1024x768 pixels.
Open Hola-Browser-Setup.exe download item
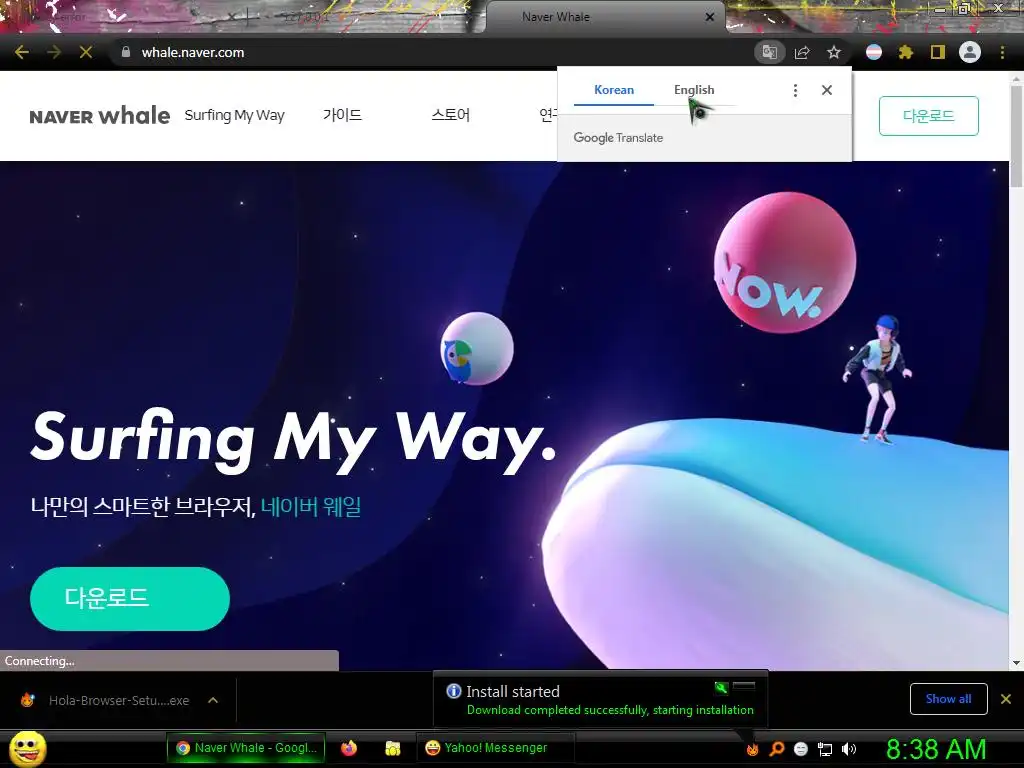tap(119, 700)
